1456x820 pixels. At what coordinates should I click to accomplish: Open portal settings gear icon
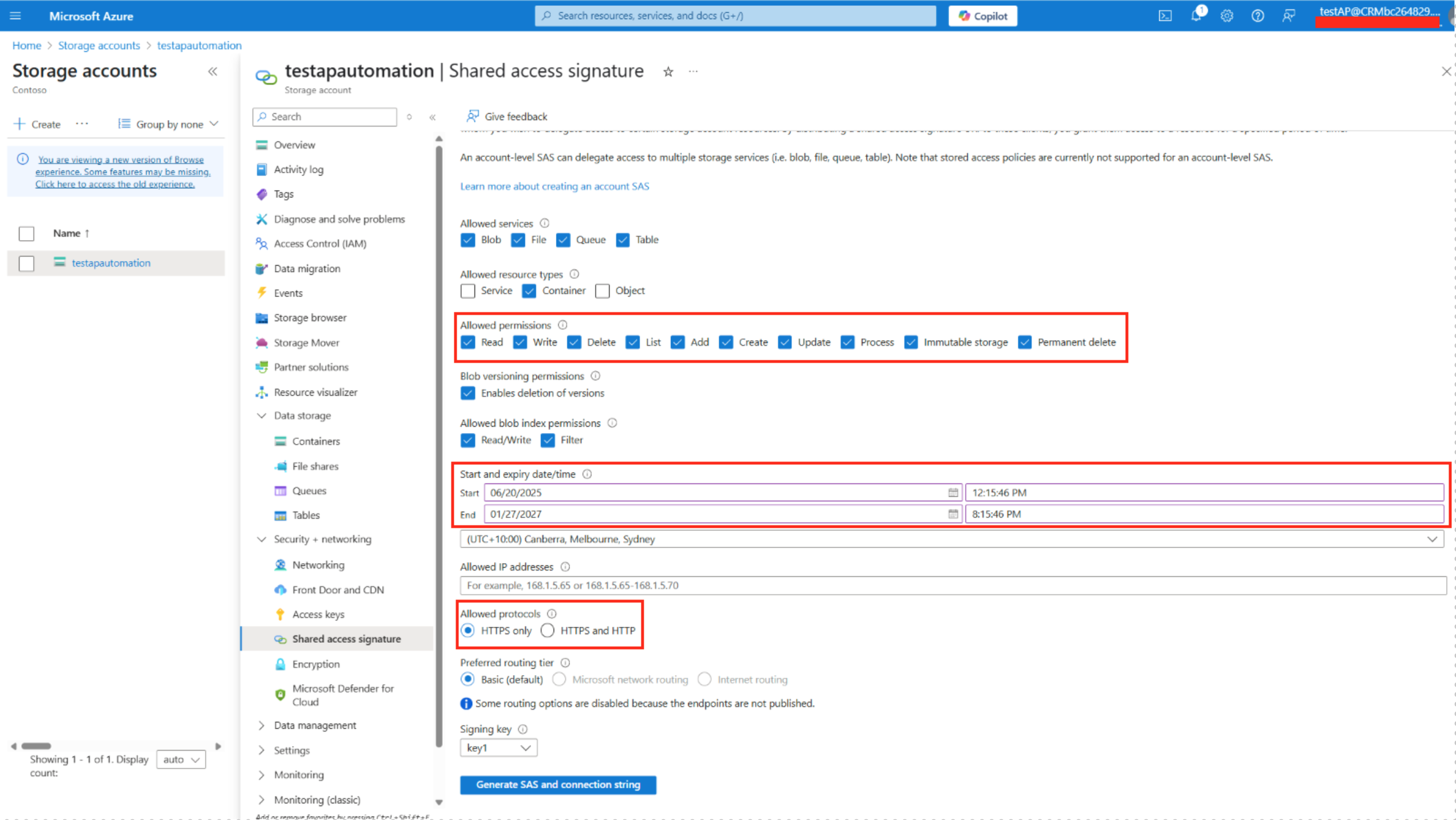coord(1226,16)
